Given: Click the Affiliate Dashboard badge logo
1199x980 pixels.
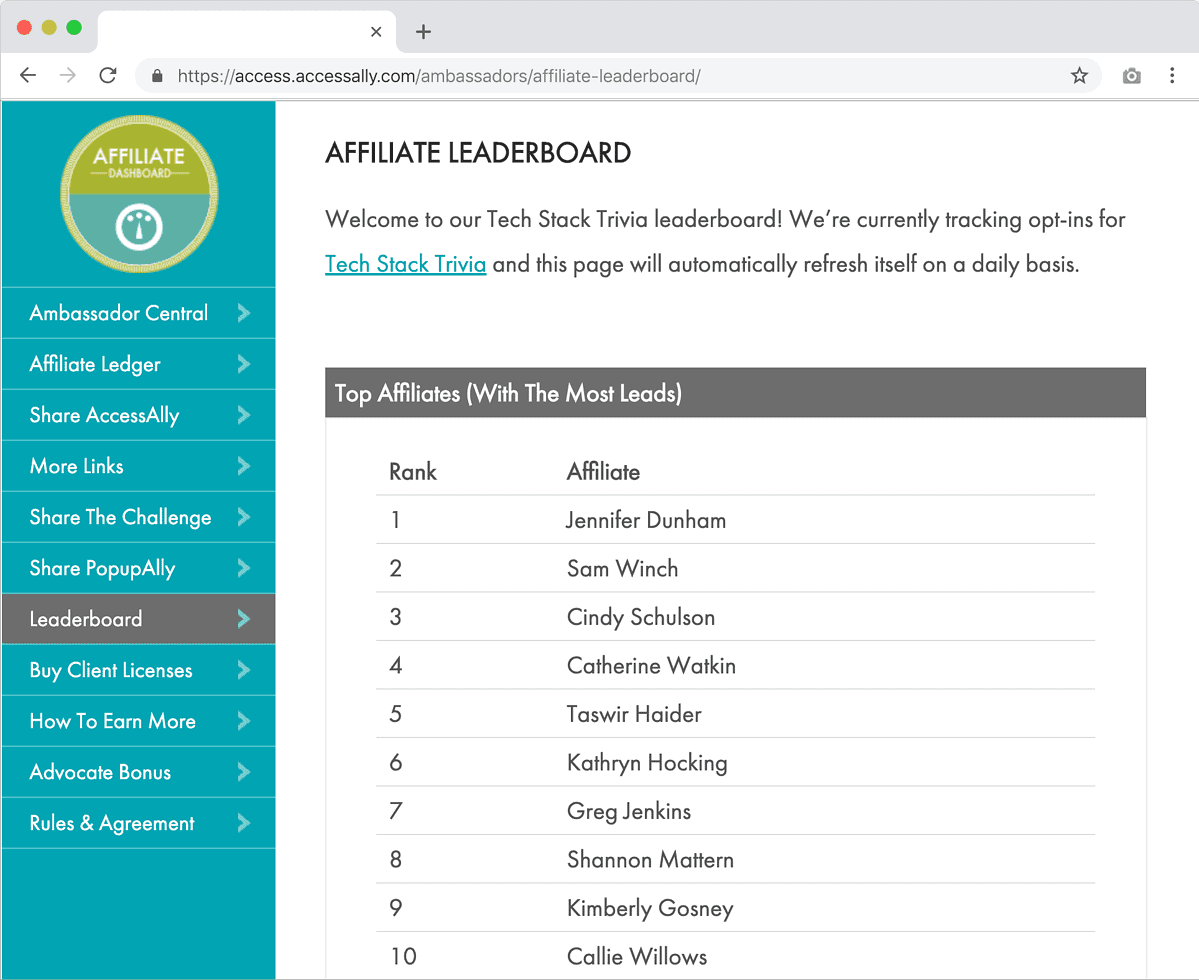Looking at the screenshot, I should tap(138, 192).
